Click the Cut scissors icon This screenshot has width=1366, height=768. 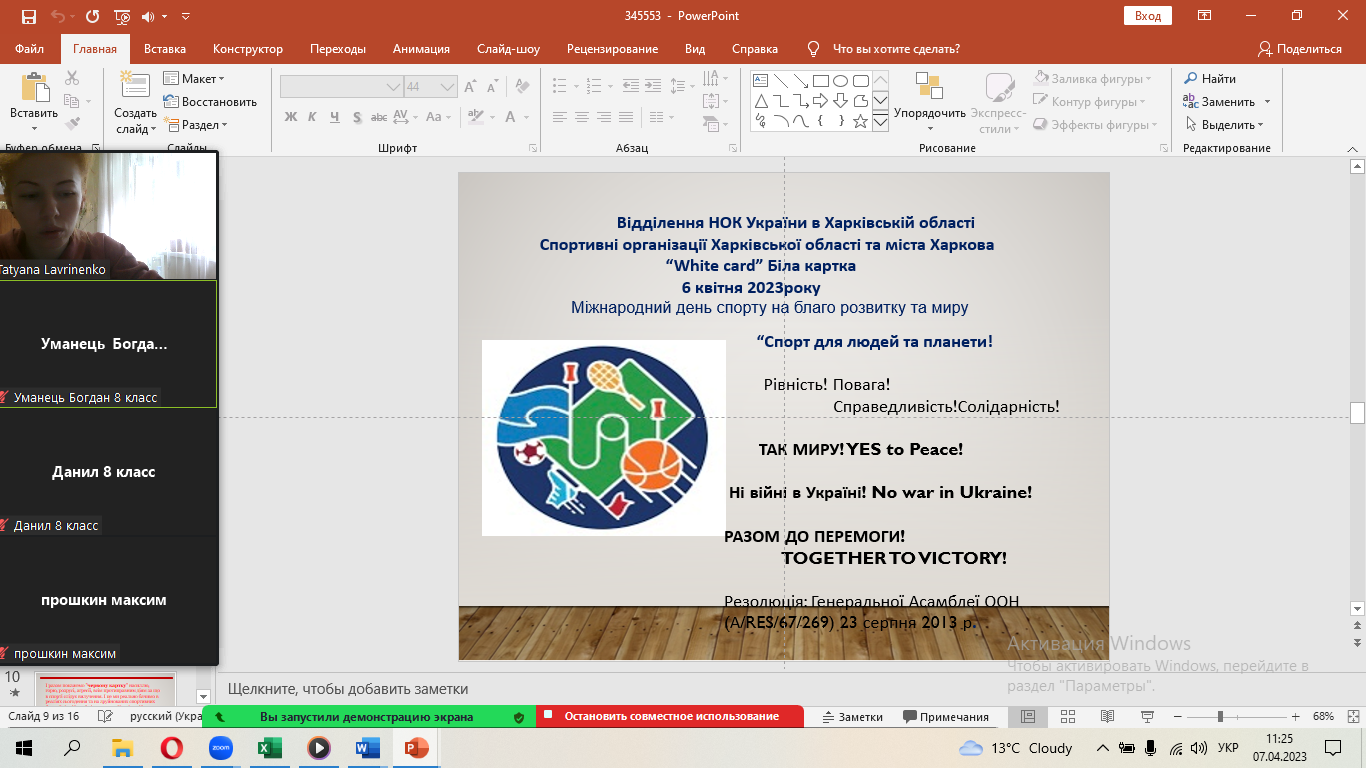(x=72, y=78)
